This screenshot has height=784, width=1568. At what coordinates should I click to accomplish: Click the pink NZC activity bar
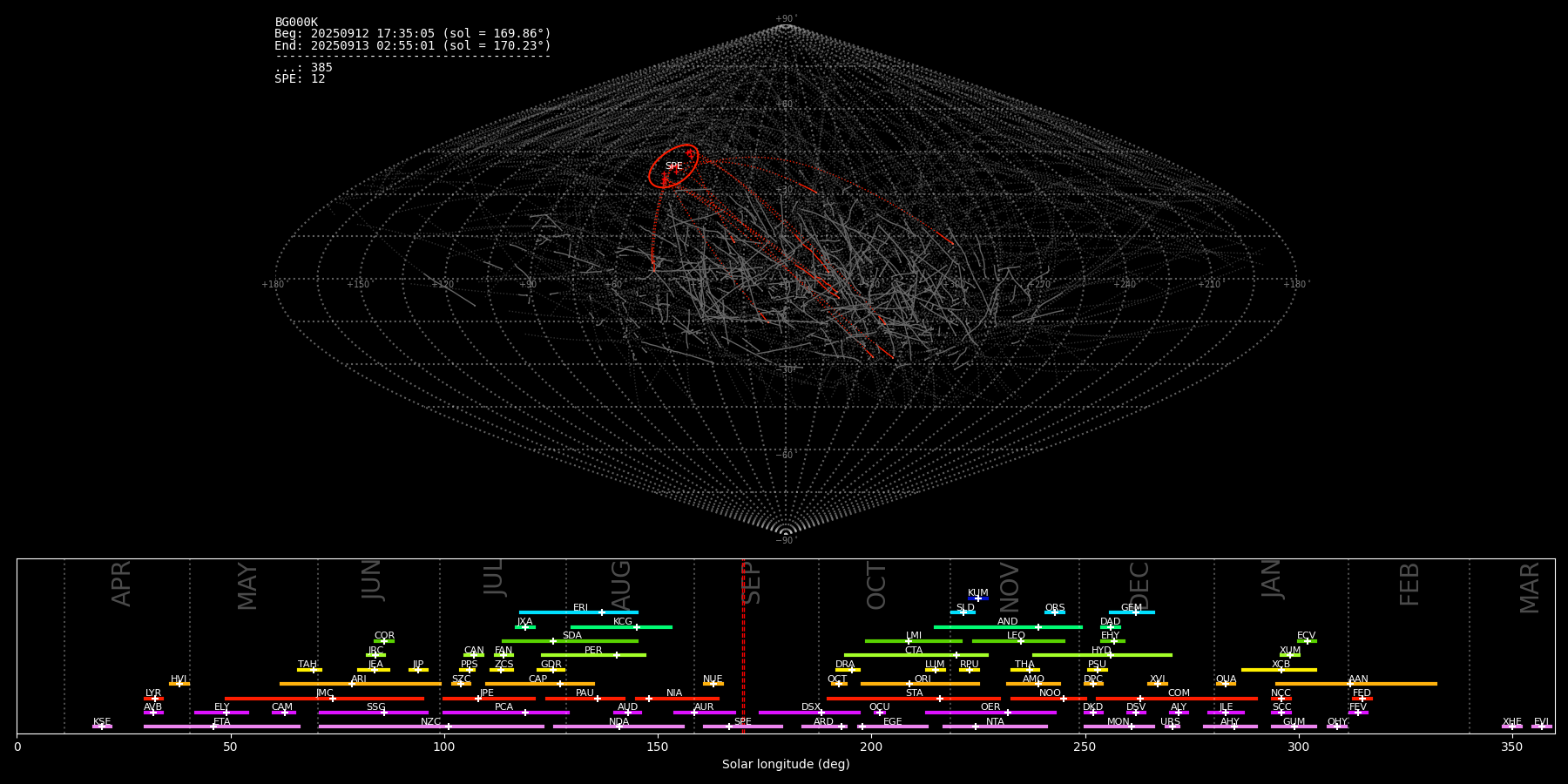(x=431, y=727)
